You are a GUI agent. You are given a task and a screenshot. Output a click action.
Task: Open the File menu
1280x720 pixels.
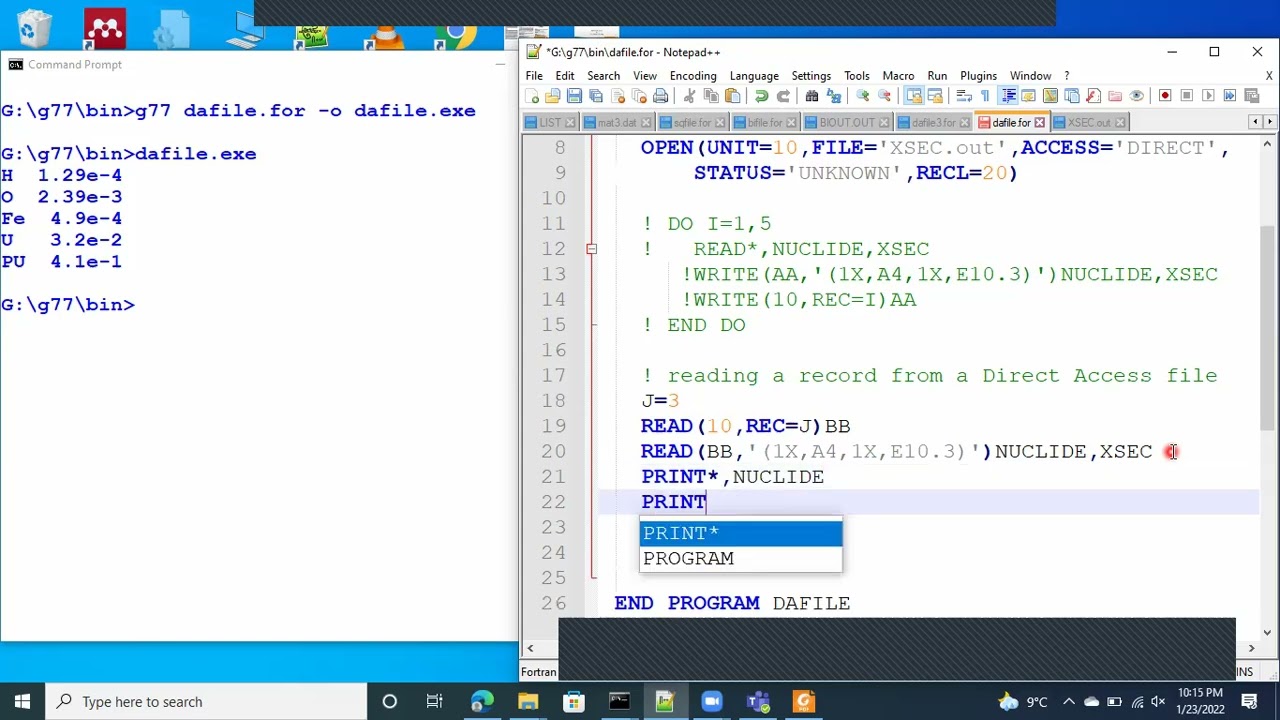[x=534, y=76]
